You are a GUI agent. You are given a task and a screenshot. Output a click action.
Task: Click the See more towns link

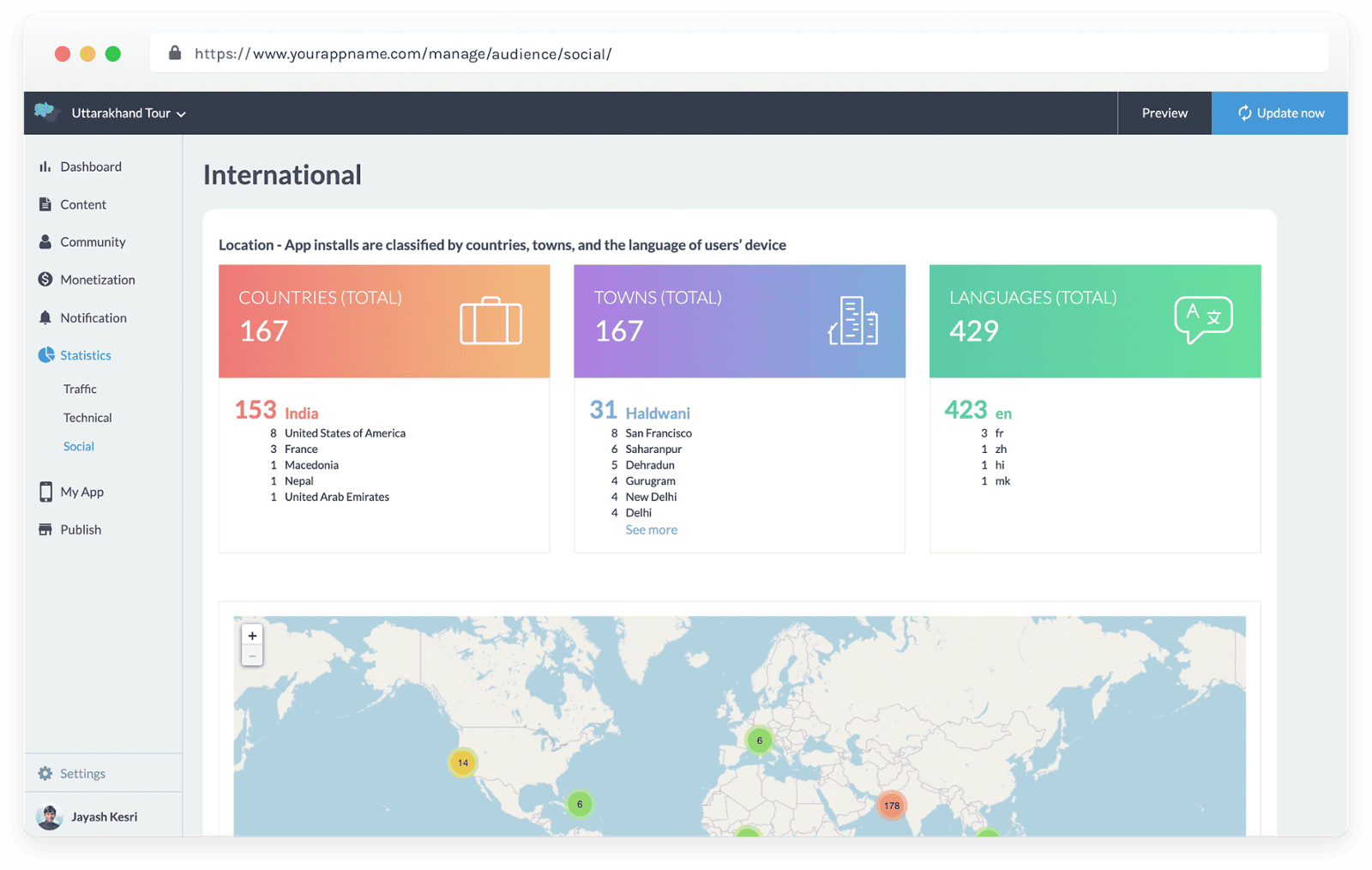(x=651, y=530)
